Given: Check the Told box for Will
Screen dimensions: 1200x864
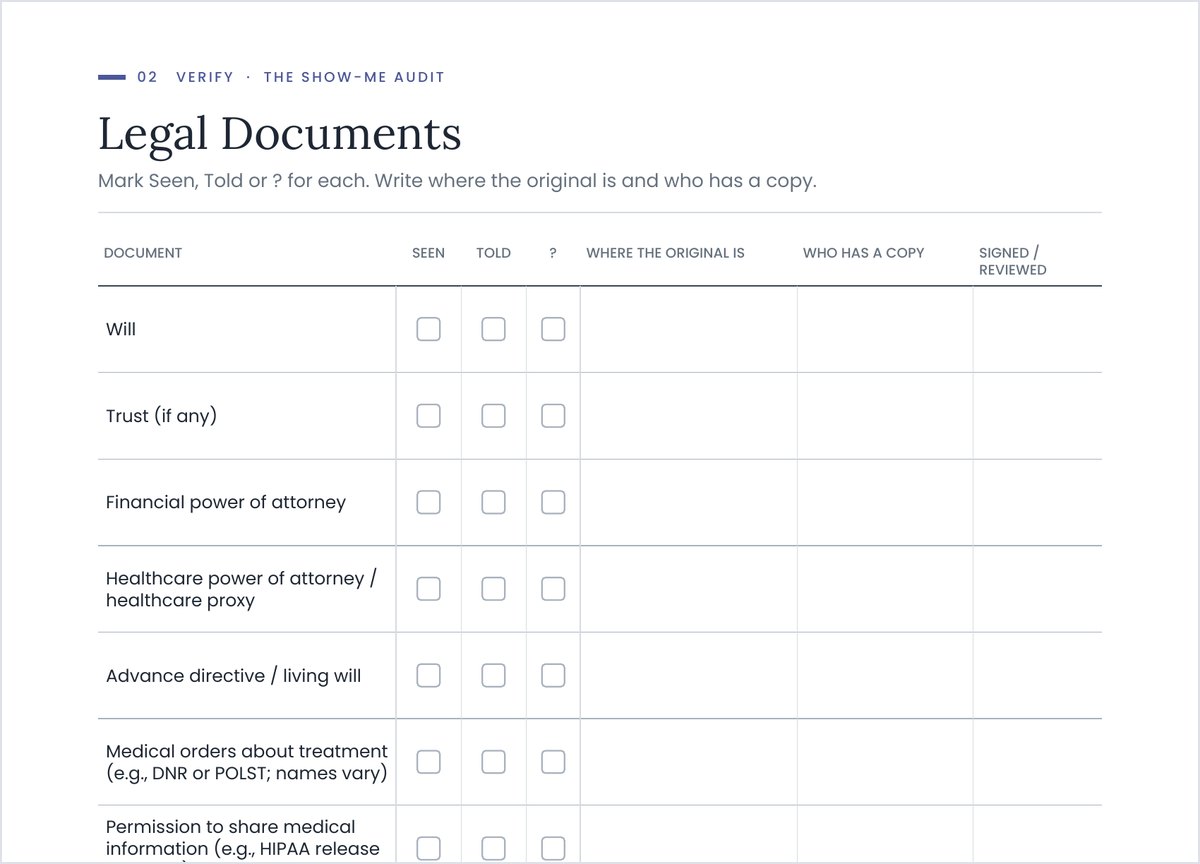Looking at the screenshot, I should coord(493,329).
